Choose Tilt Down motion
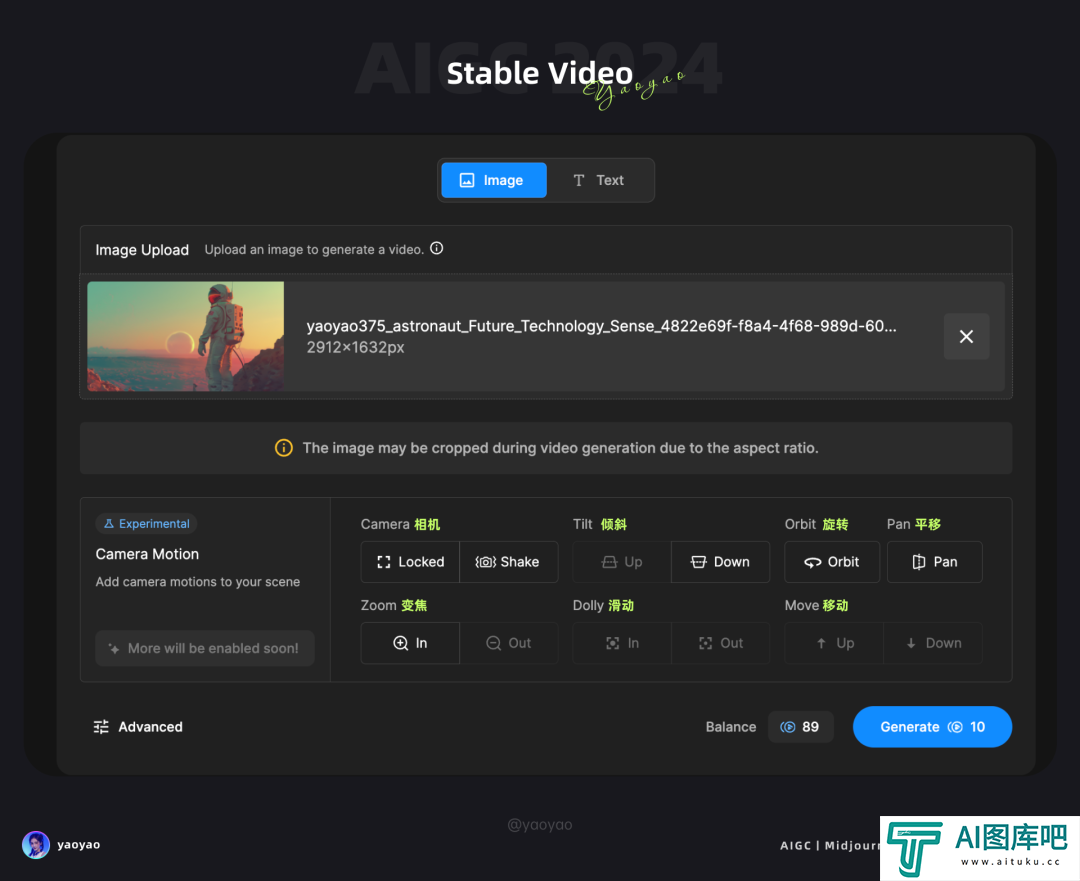 pyautogui.click(x=720, y=562)
